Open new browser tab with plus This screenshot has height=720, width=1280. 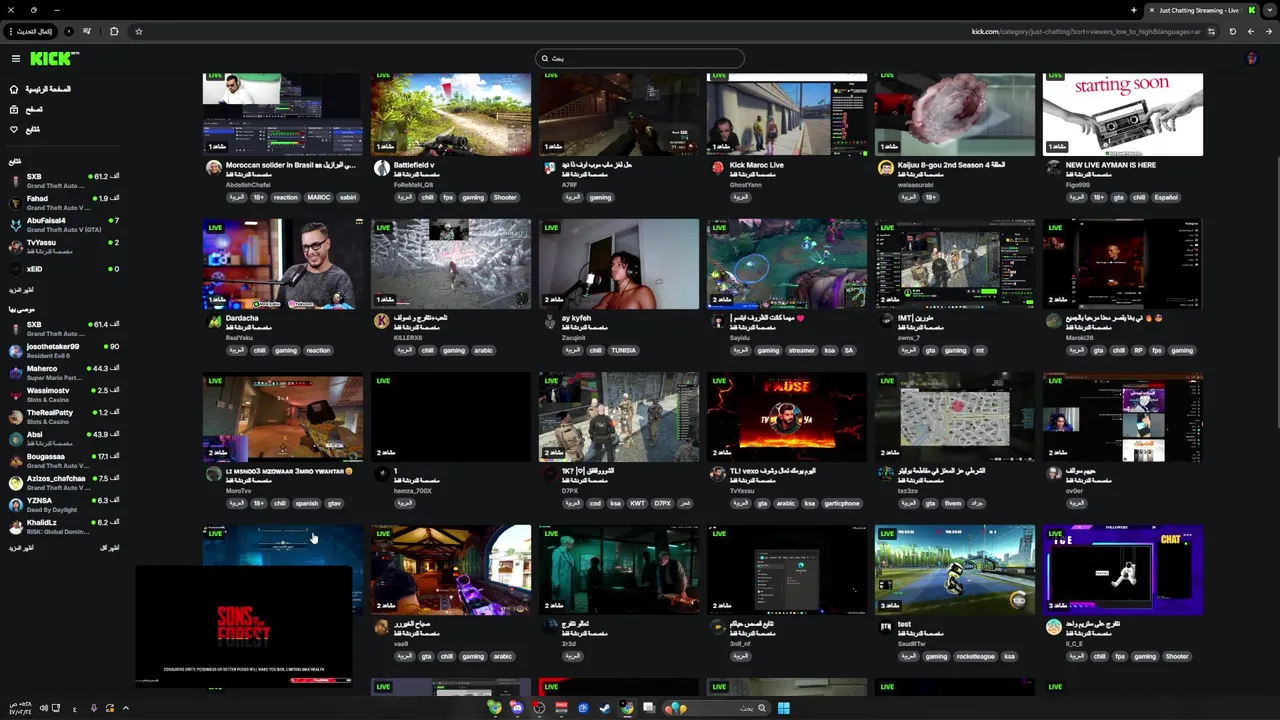1134,10
